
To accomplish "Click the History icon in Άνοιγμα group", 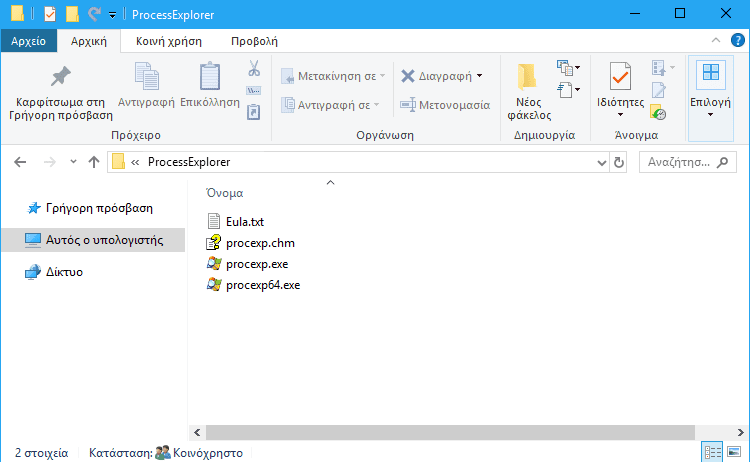I will (659, 112).
